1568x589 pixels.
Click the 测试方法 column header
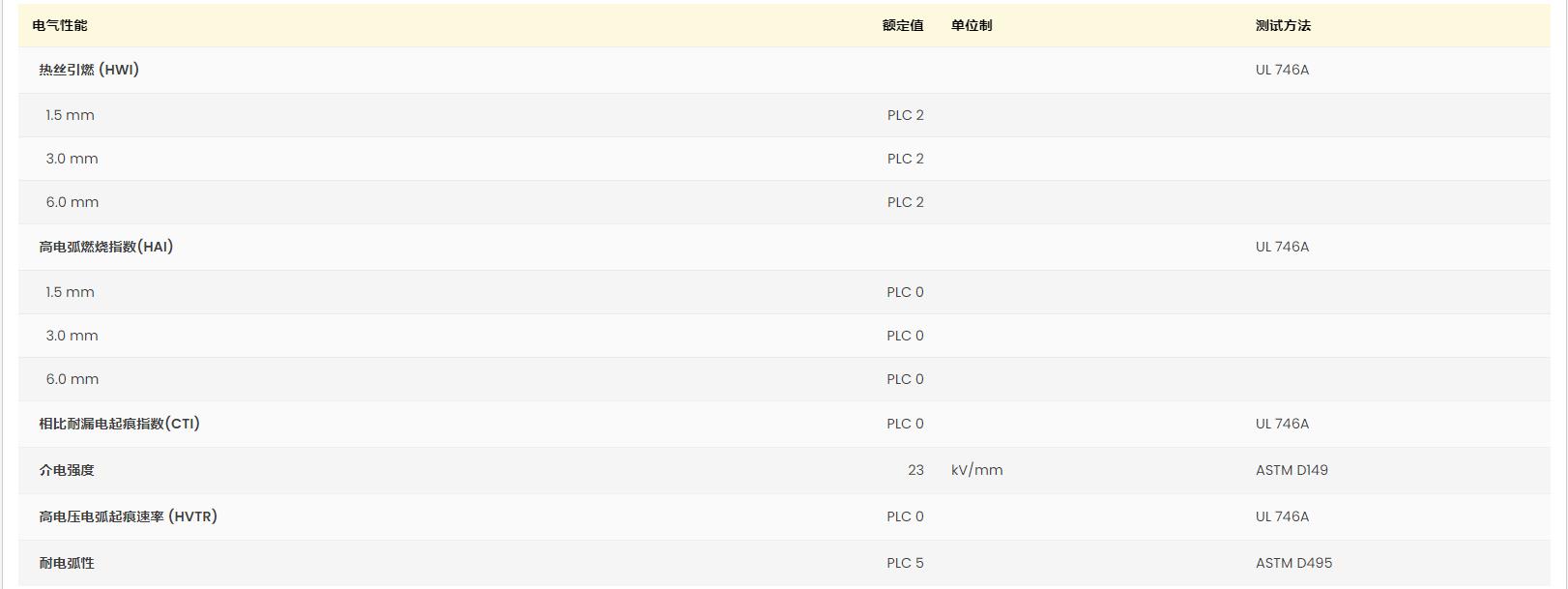click(x=1283, y=25)
